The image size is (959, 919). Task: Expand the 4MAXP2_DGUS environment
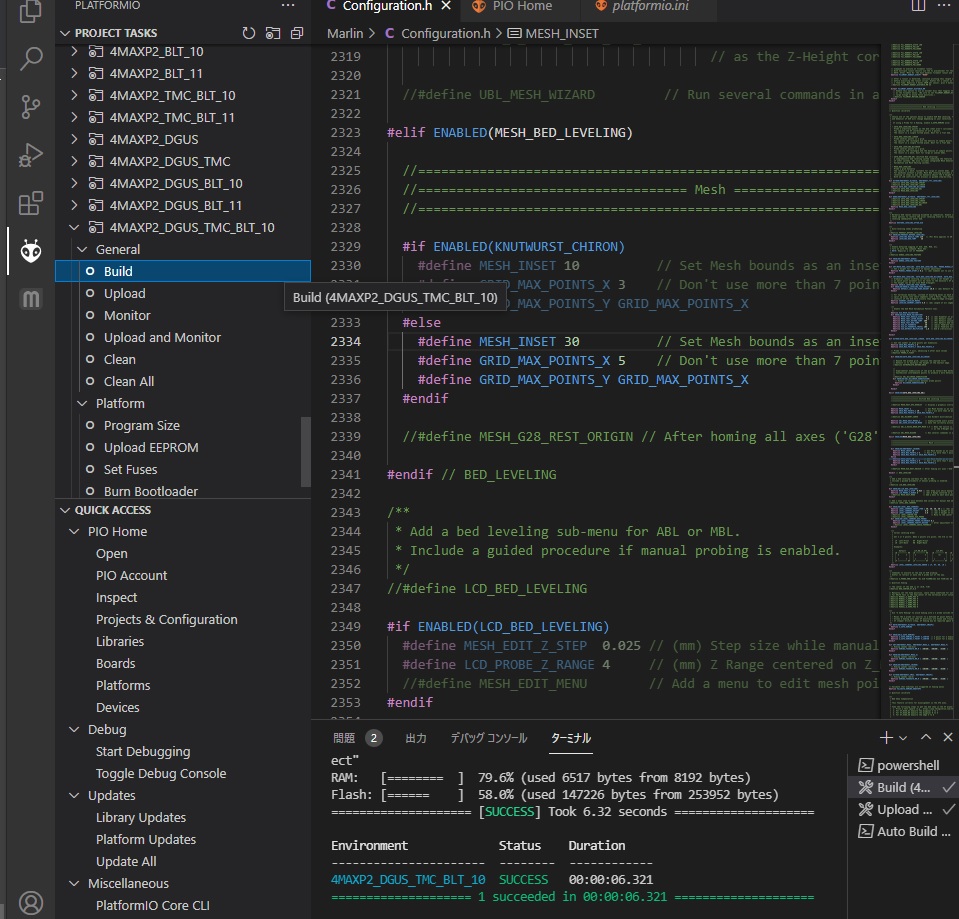click(74, 139)
